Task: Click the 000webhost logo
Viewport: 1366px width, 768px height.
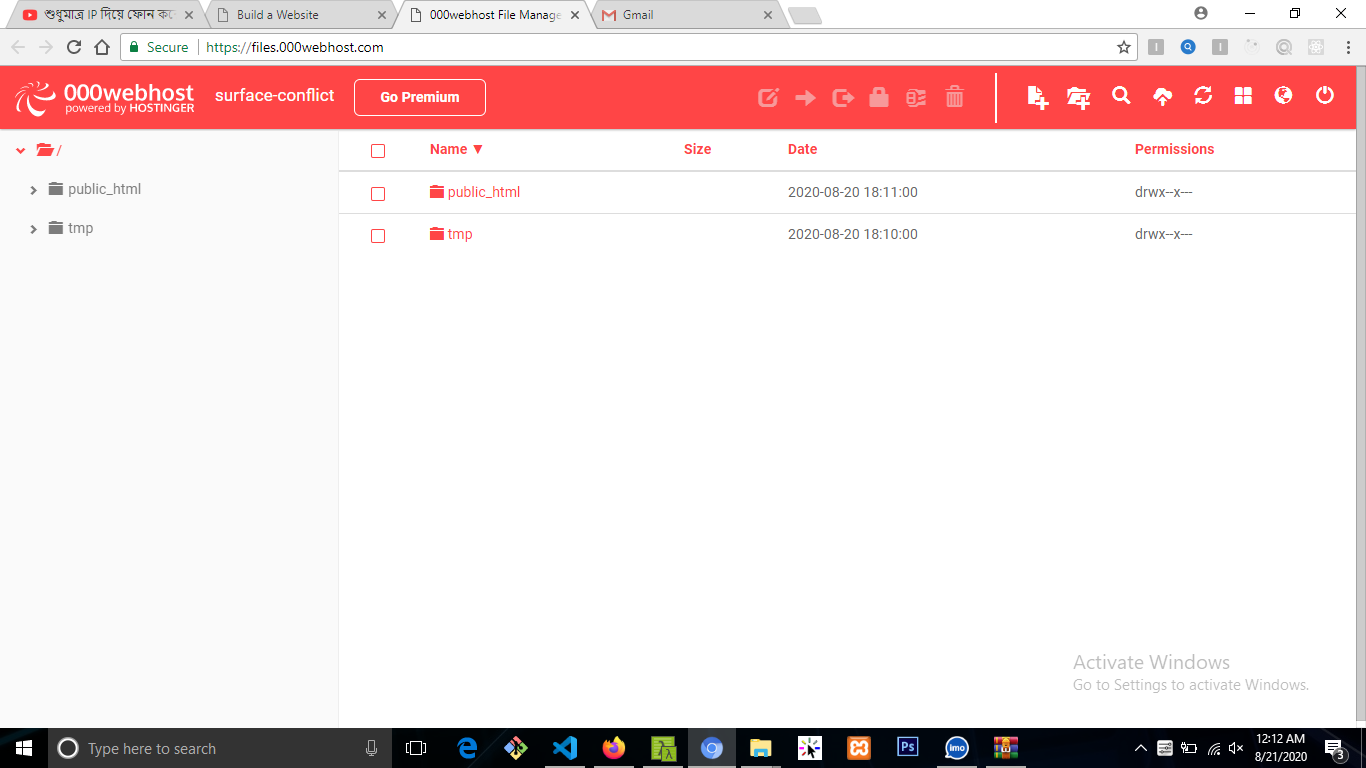Action: point(105,97)
